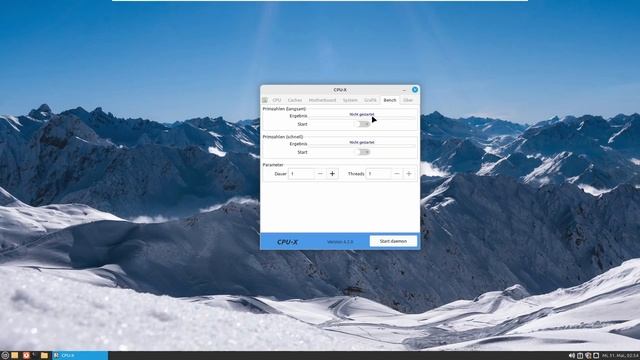Click into the Dauer input field

(x=301, y=174)
